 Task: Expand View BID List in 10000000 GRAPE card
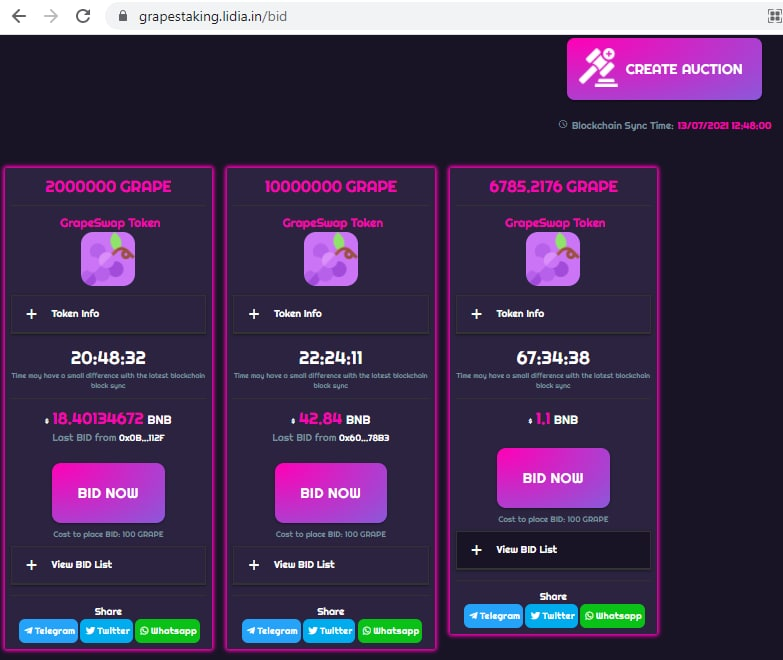point(331,565)
